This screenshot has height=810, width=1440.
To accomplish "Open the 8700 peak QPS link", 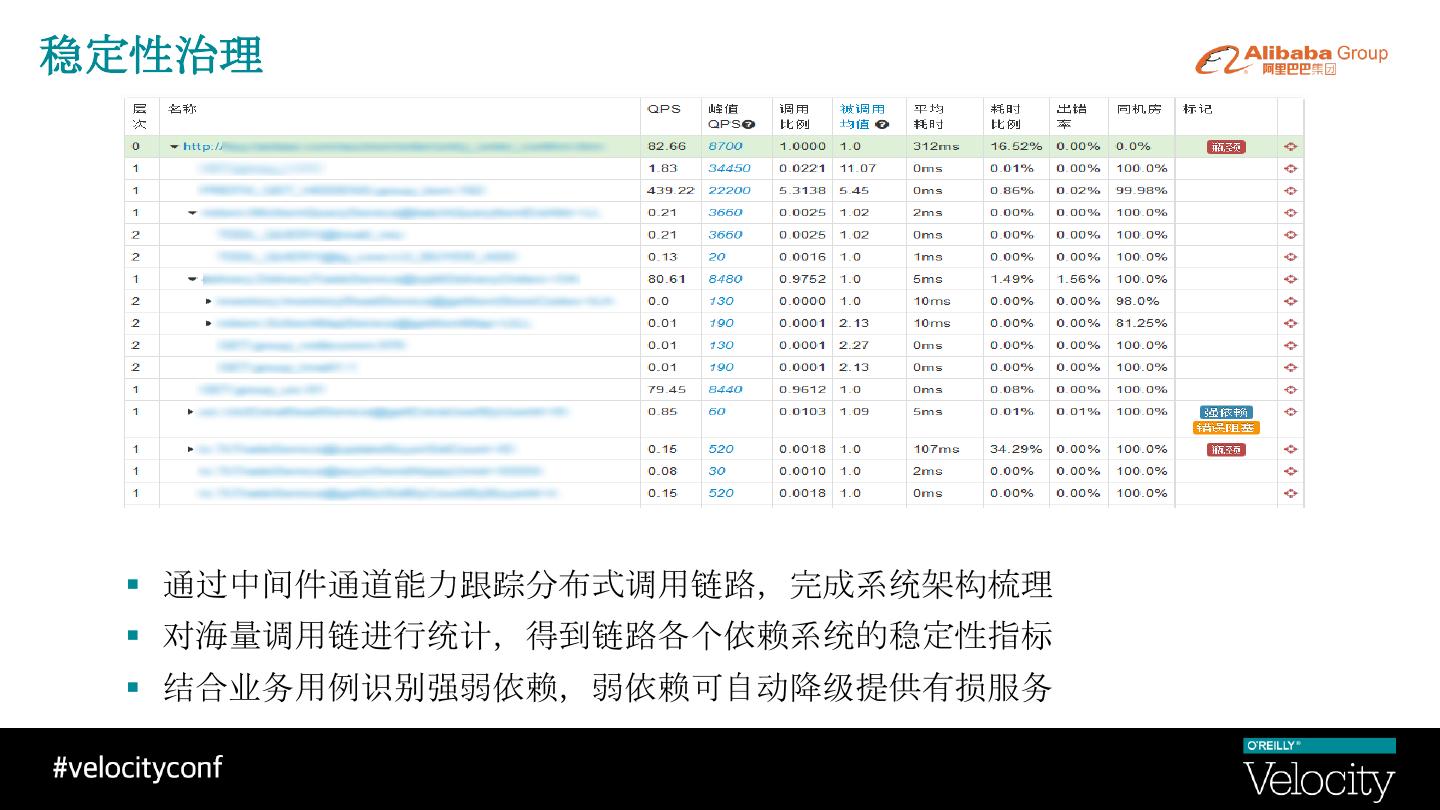I will [725, 146].
